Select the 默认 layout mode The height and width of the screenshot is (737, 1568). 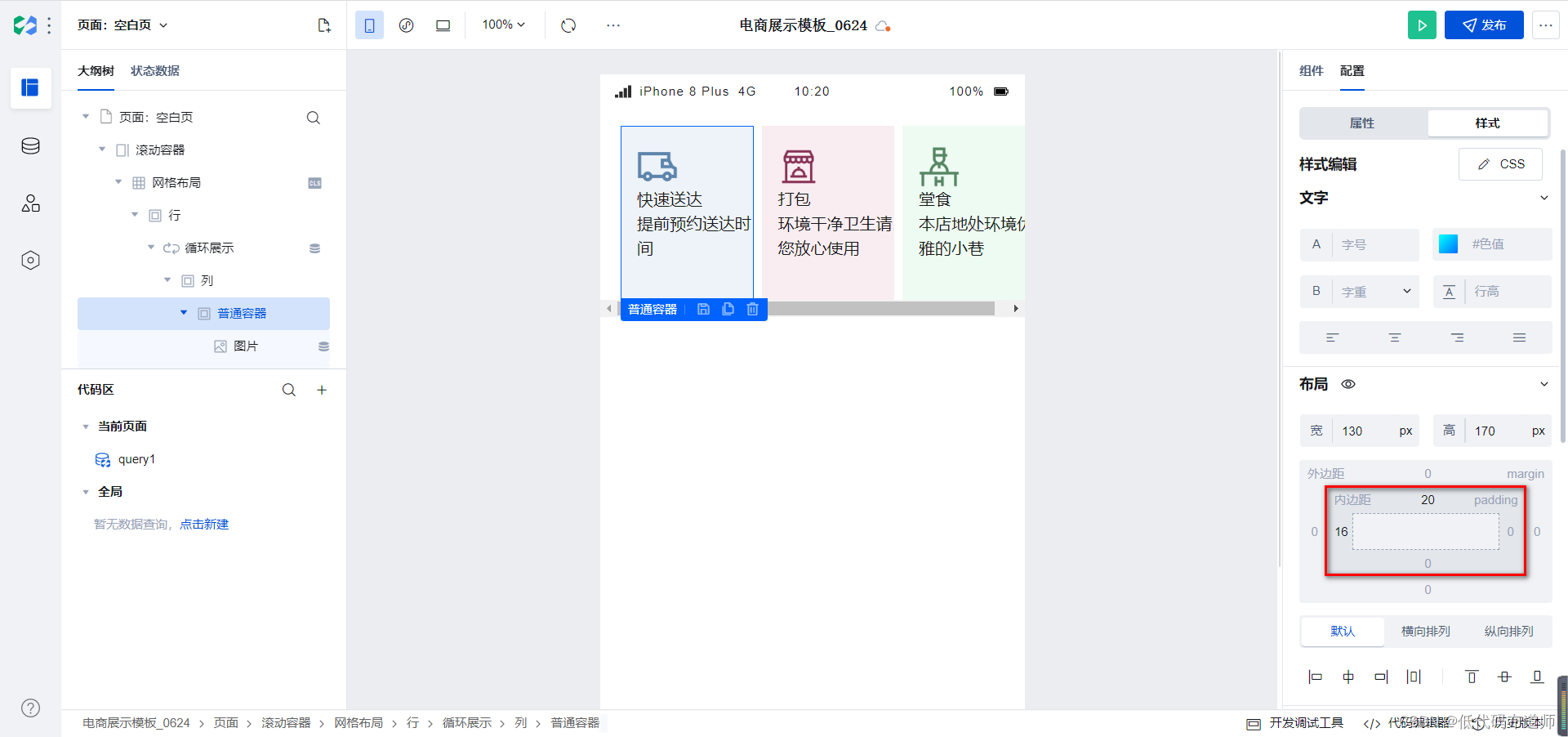pyautogui.click(x=1343, y=631)
